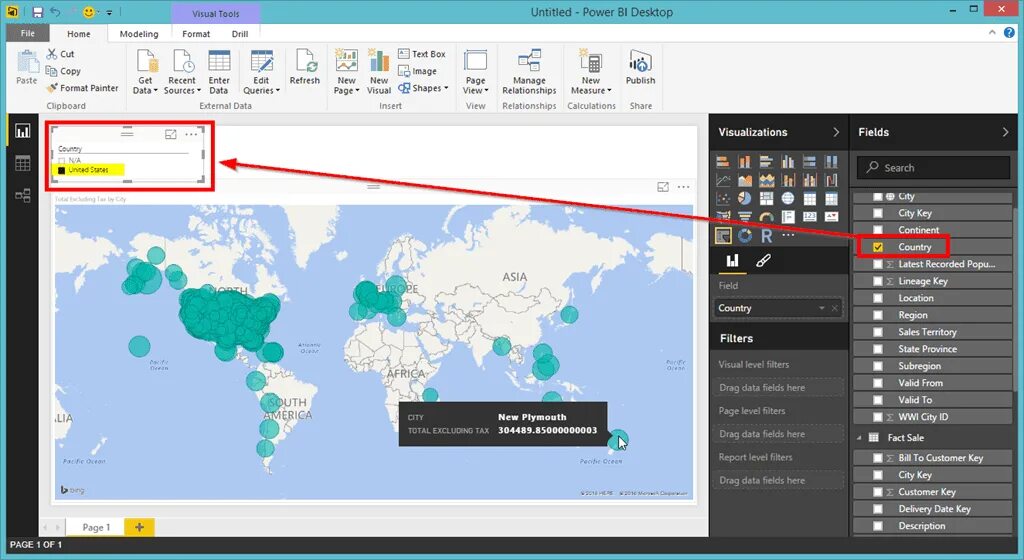Remove Country from the Field well

(835, 308)
